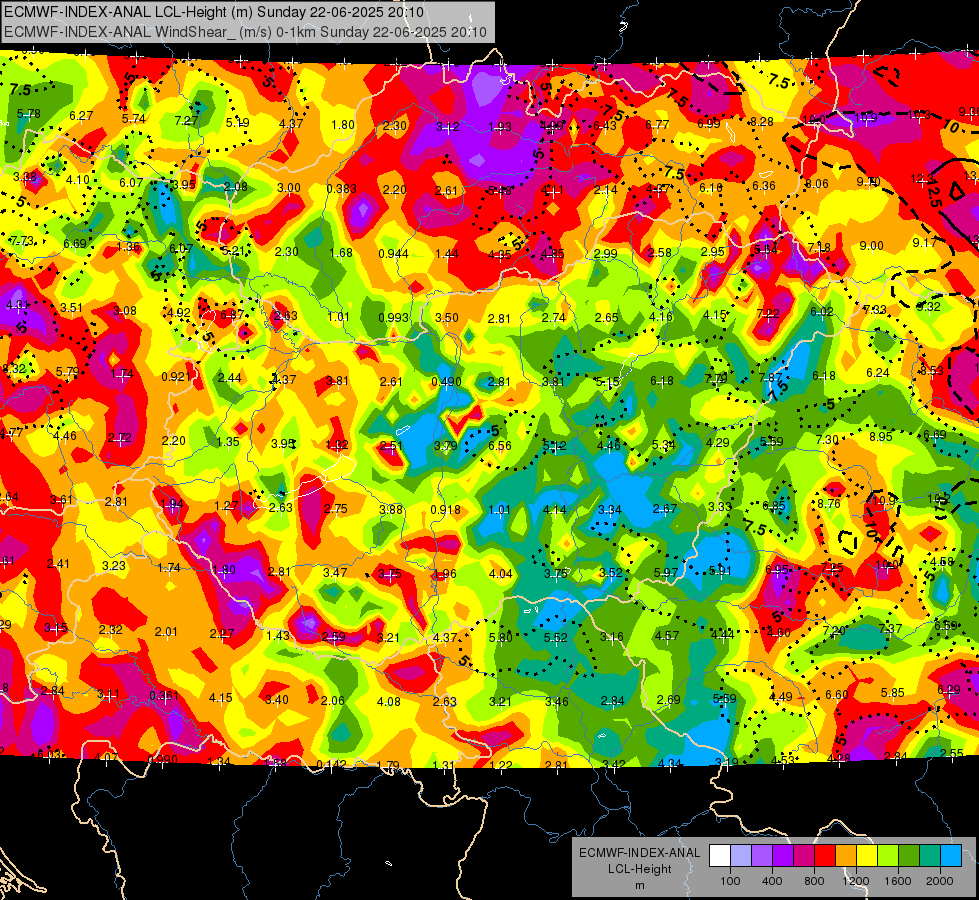979x900 pixels.
Task: Click the wind shear value "6.60"
Action: click(x=837, y=695)
